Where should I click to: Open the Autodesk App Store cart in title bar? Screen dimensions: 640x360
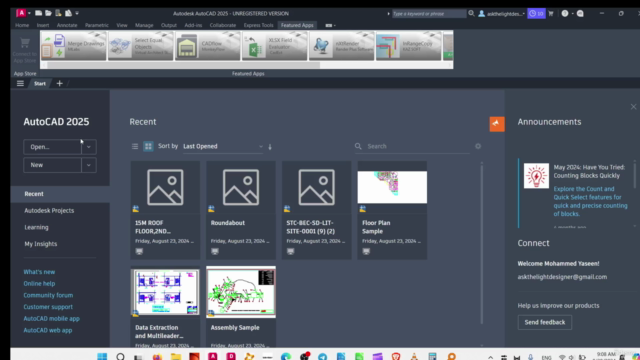[x=551, y=13]
